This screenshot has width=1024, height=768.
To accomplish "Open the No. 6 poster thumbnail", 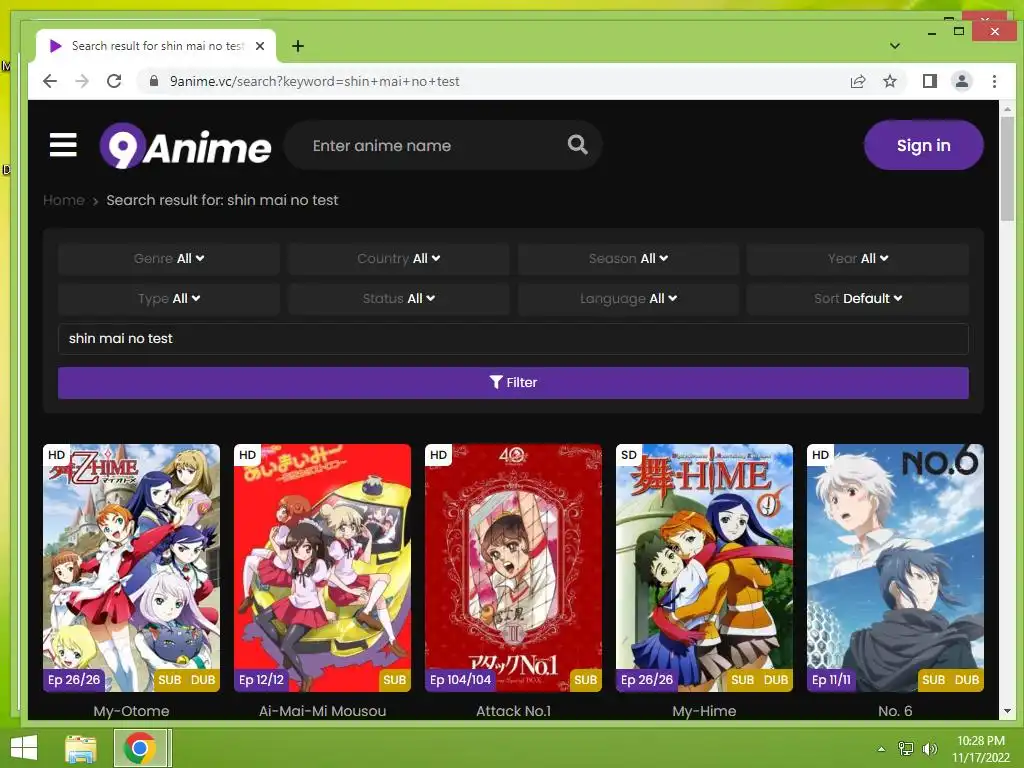I will [x=895, y=568].
